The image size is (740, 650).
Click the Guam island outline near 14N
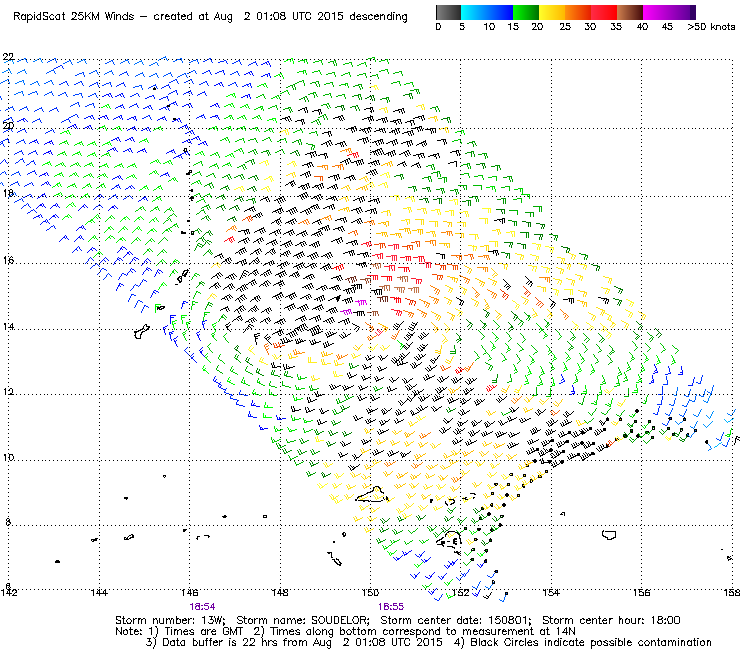click(x=142, y=332)
